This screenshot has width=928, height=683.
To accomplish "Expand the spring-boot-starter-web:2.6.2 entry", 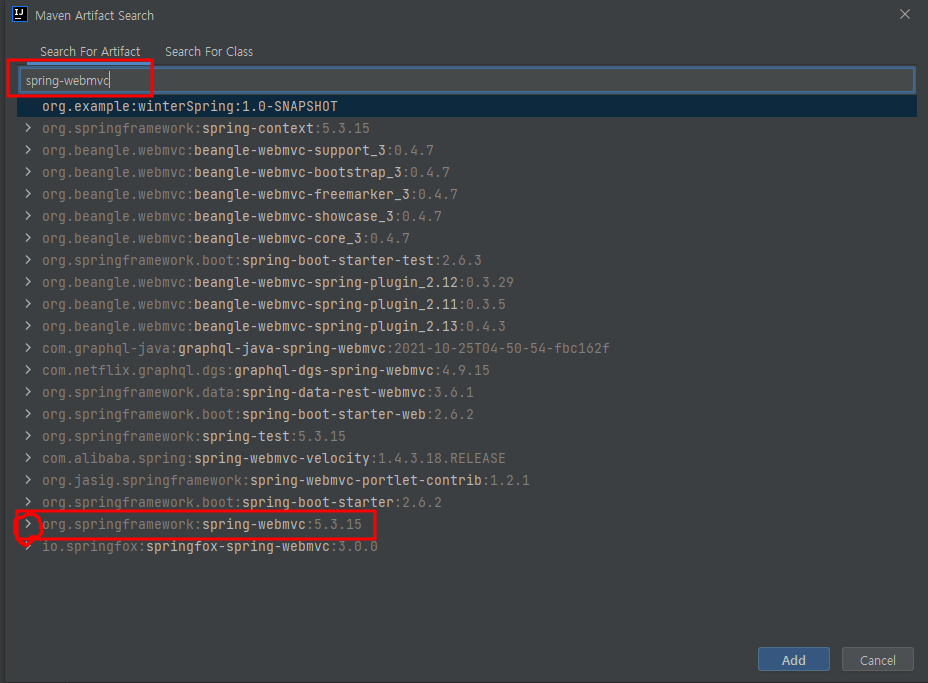I will coord(28,413).
